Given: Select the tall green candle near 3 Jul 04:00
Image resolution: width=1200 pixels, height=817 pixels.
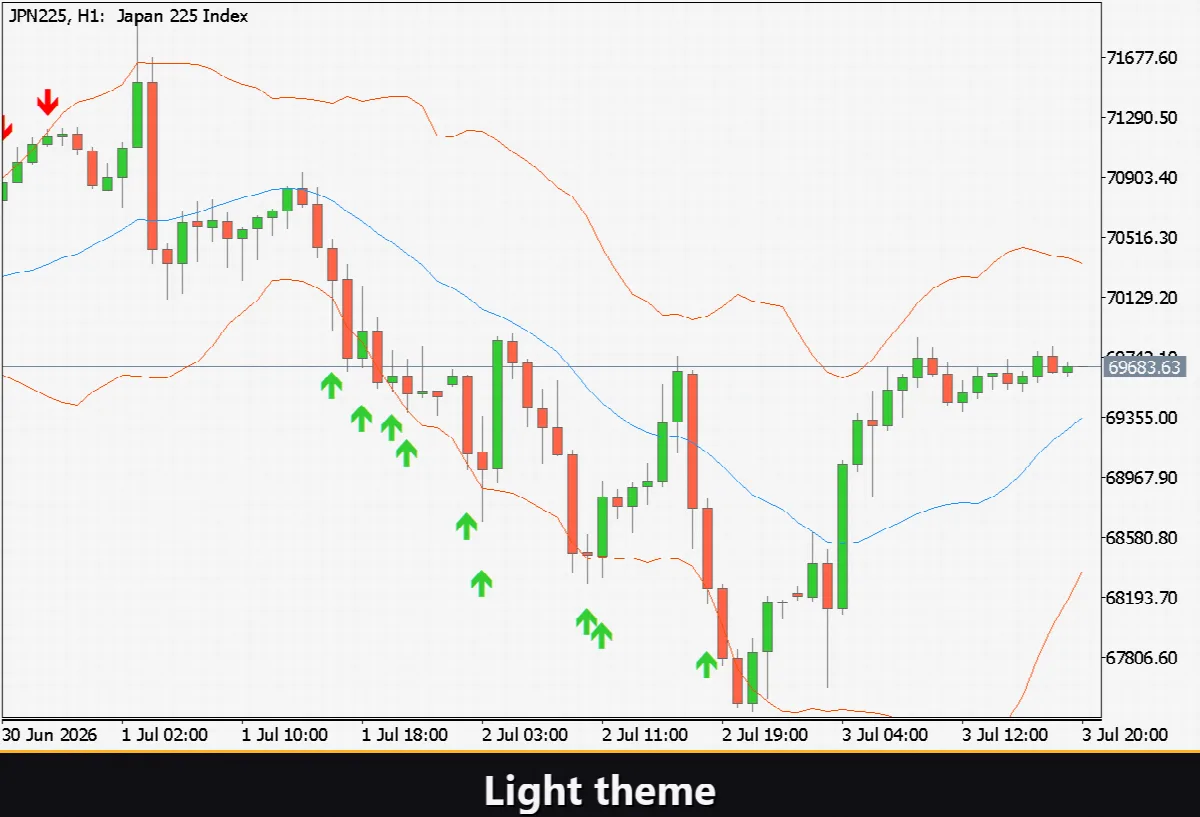Looking at the screenshot, I should (842, 536).
